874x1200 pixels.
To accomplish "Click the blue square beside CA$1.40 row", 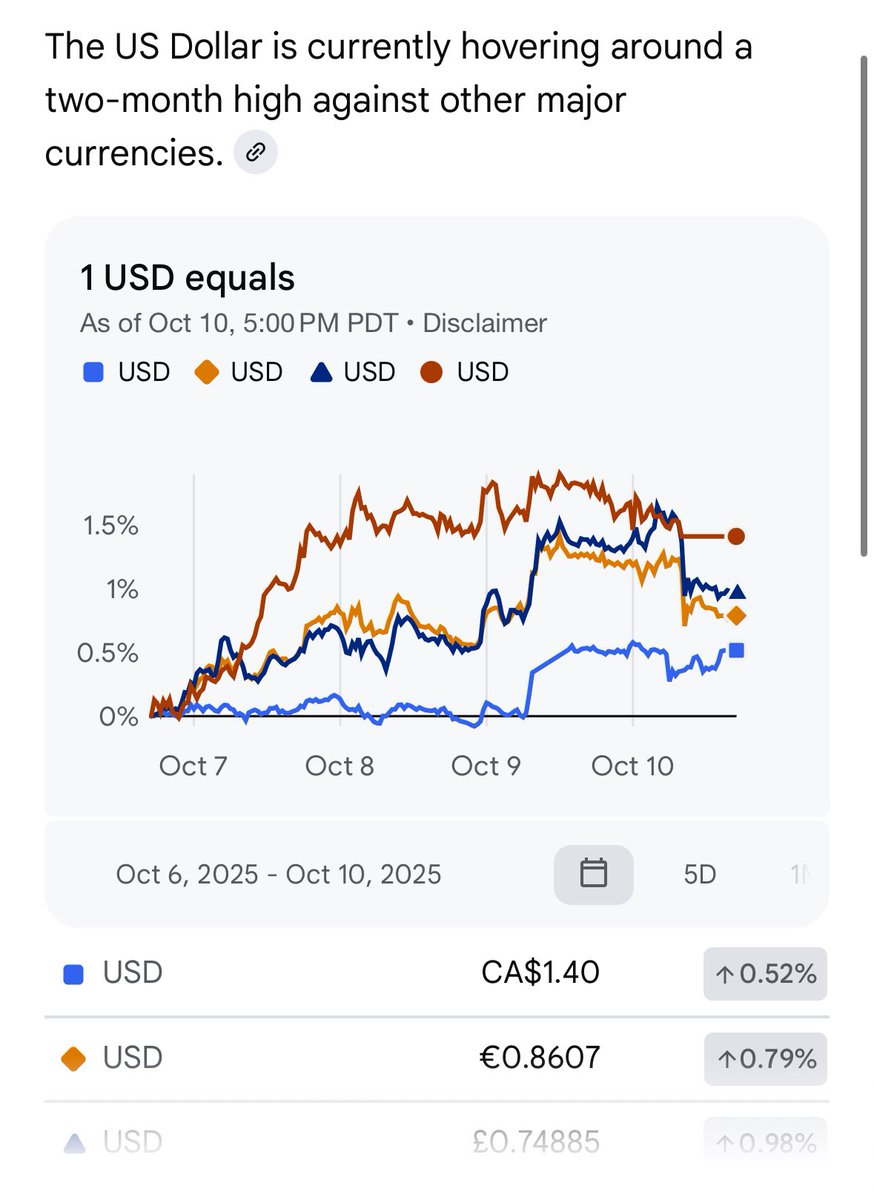I will (x=73, y=974).
